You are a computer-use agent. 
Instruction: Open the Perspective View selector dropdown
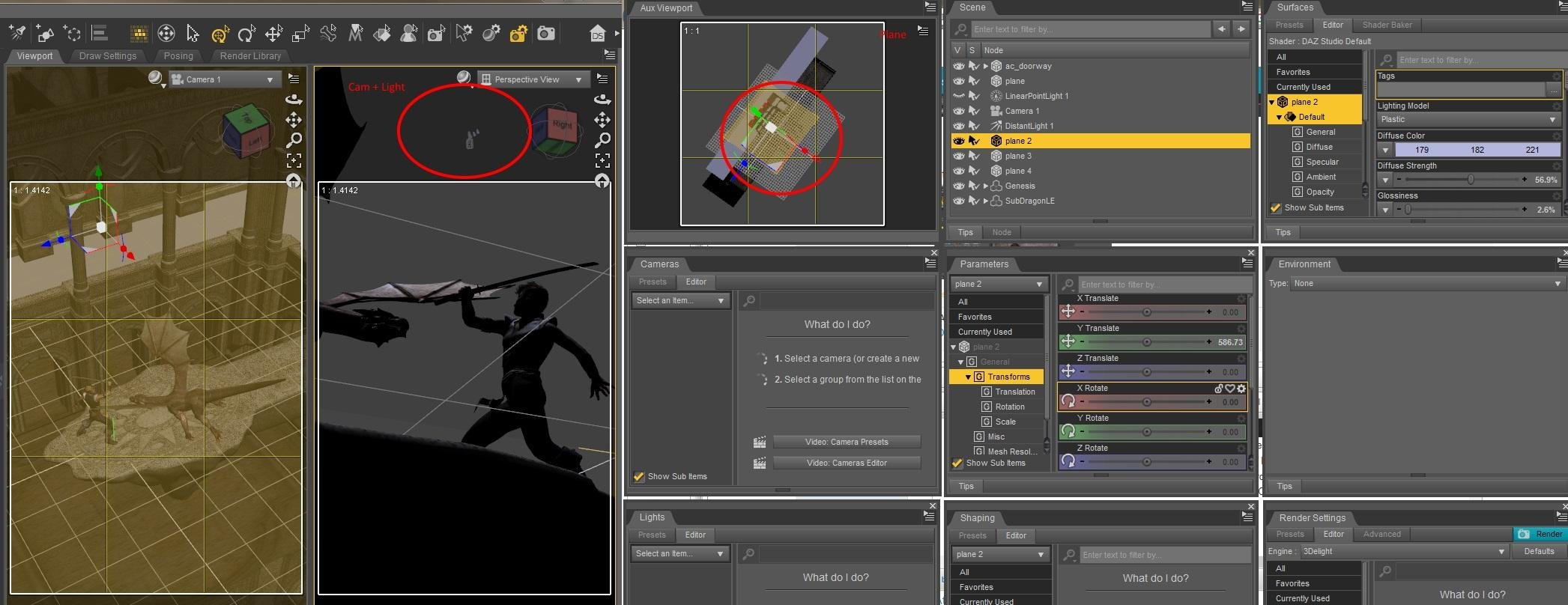coord(533,79)
